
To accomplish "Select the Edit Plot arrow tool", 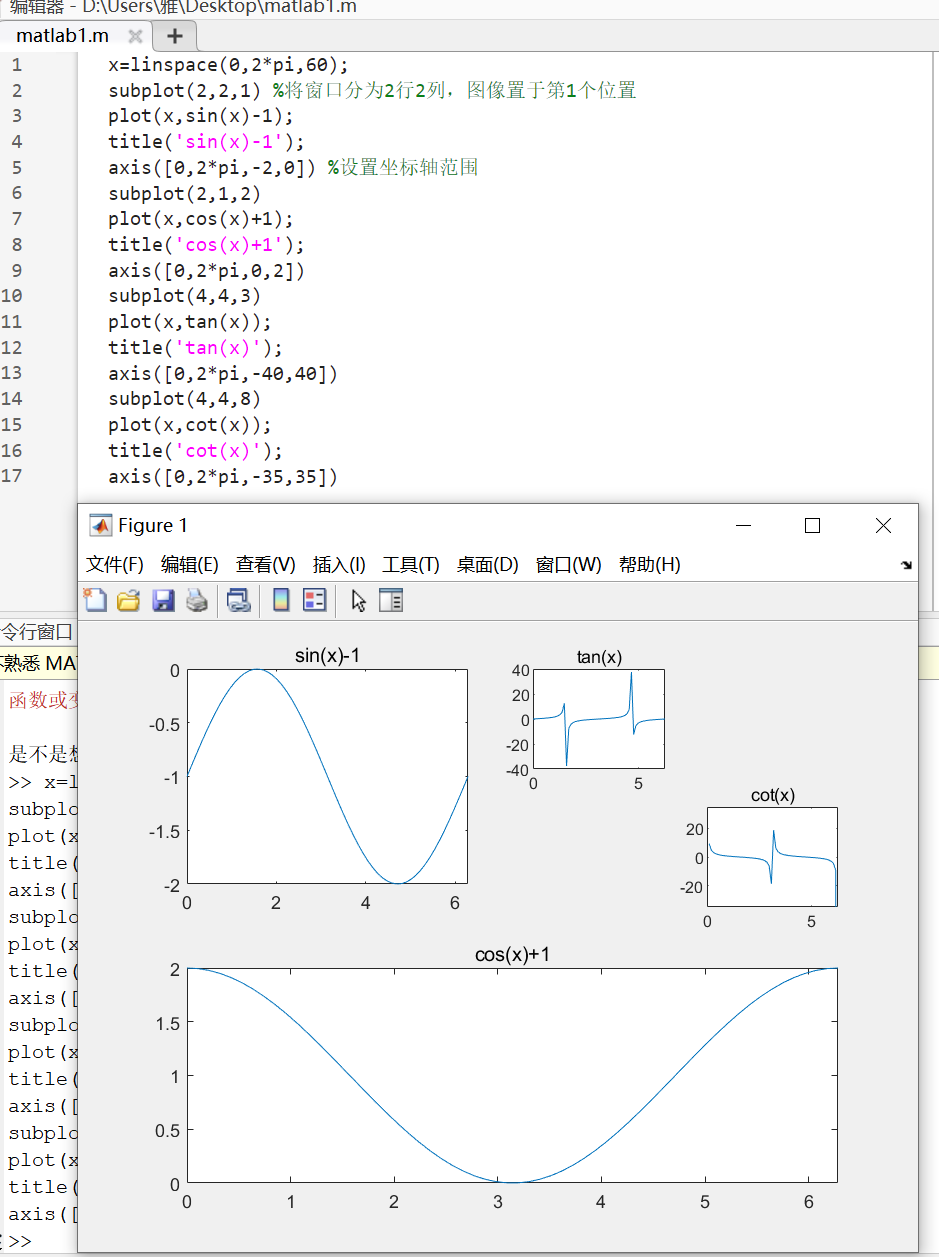I will pyautogui.click(x=359, y=600).
